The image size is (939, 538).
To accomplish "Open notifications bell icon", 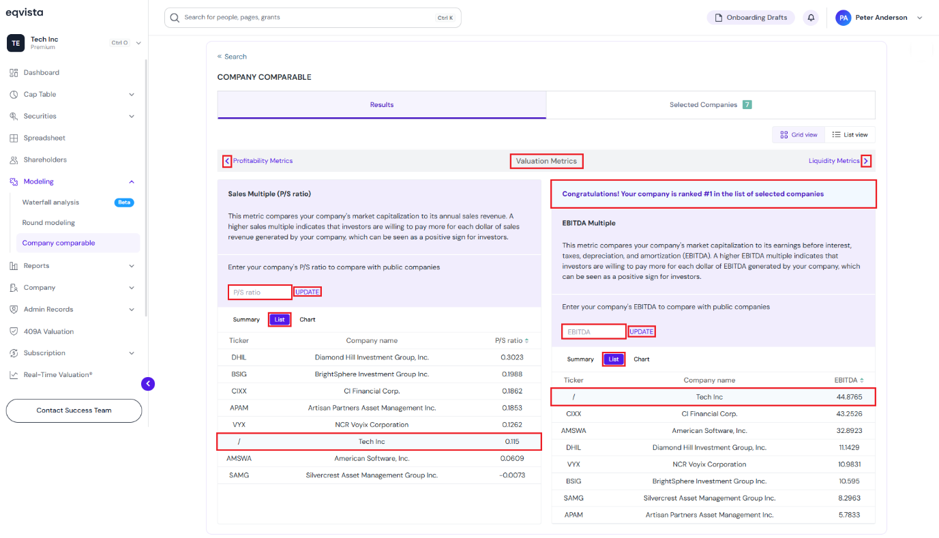I will pos(811,17).
